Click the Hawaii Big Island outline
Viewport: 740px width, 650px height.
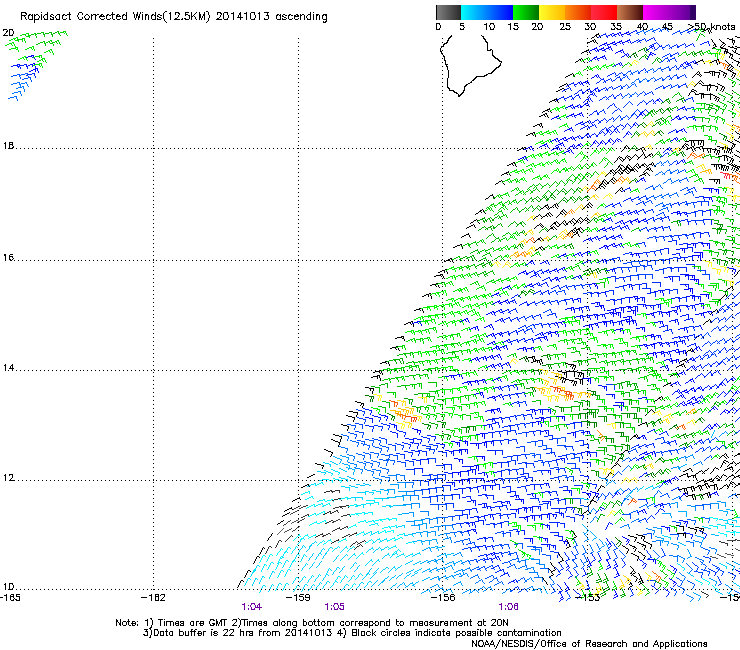tap(470, 65)
